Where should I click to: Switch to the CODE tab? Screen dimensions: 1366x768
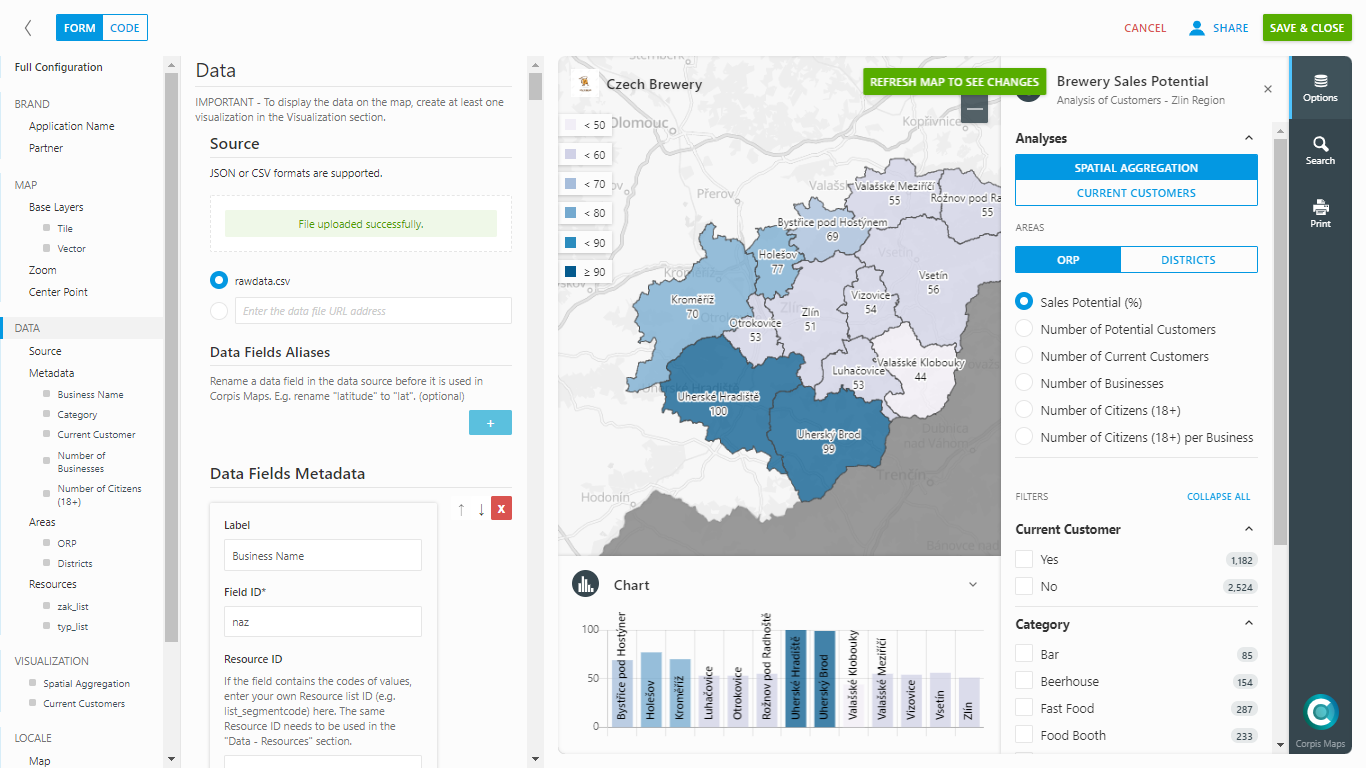125,28
